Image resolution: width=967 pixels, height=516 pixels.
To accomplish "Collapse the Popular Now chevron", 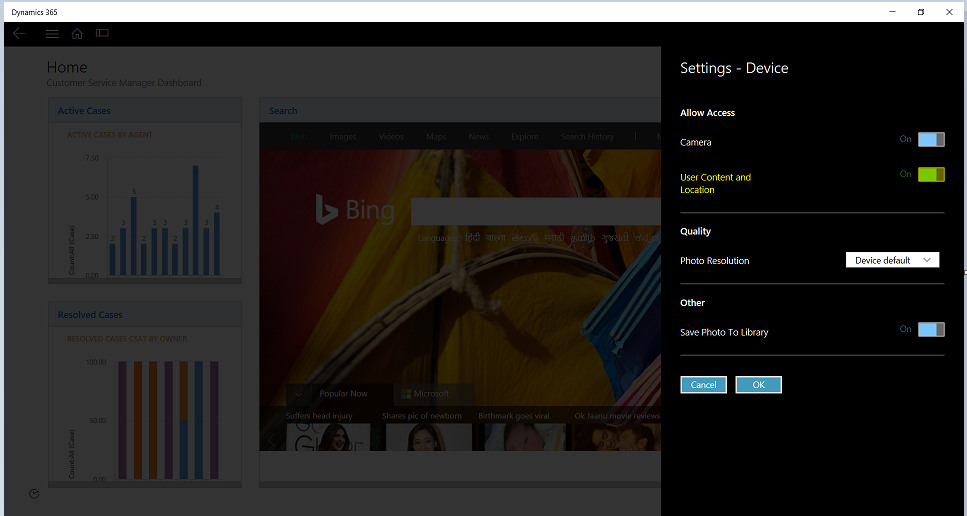I will (x=298, y=394).
